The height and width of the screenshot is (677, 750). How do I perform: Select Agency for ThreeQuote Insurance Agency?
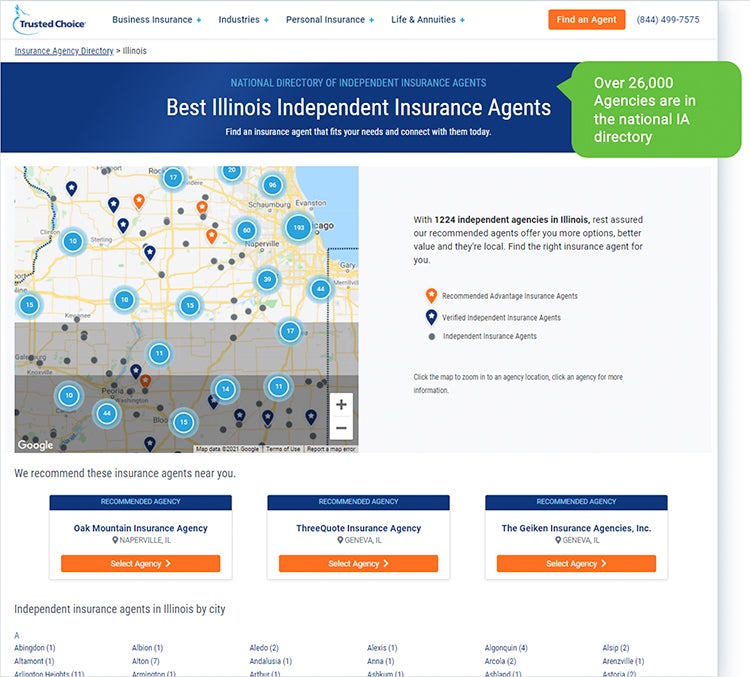click(358, 564)
